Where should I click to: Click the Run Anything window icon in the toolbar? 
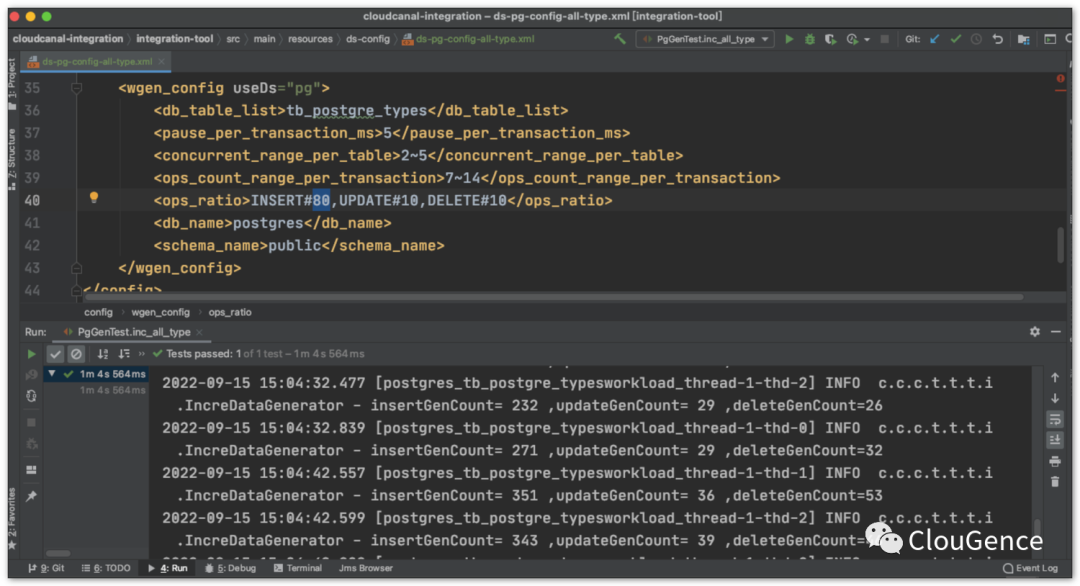point(1050,39)
